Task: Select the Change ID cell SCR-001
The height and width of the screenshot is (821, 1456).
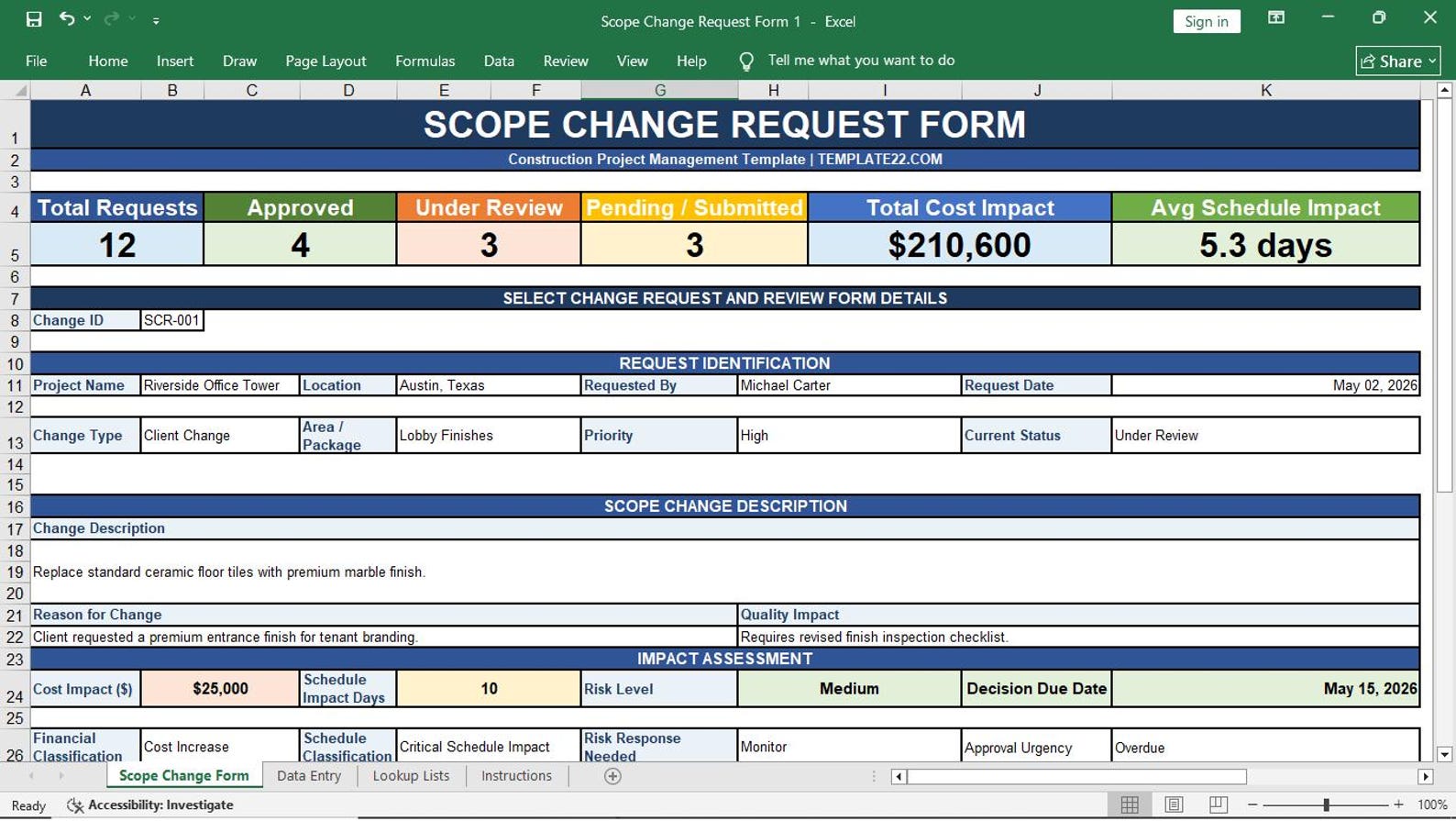Action: tap(171, 320)
